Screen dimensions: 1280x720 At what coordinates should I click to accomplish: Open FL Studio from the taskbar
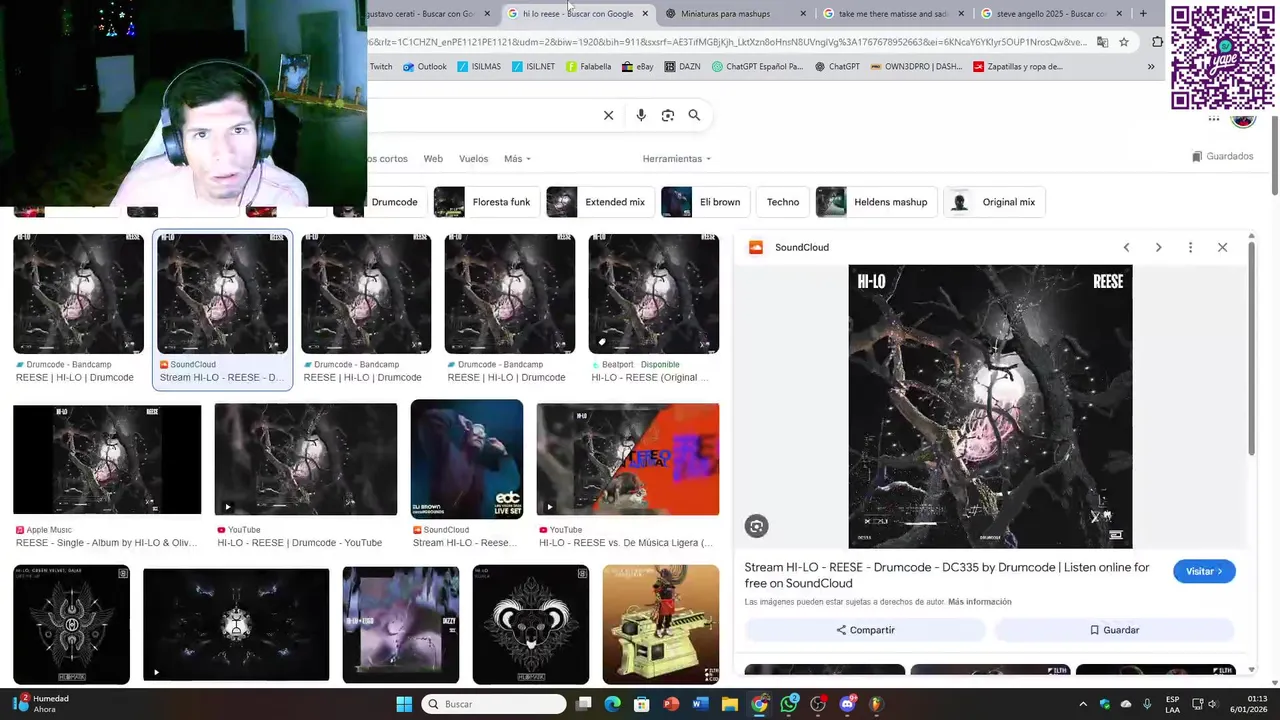tap(877, 704)
